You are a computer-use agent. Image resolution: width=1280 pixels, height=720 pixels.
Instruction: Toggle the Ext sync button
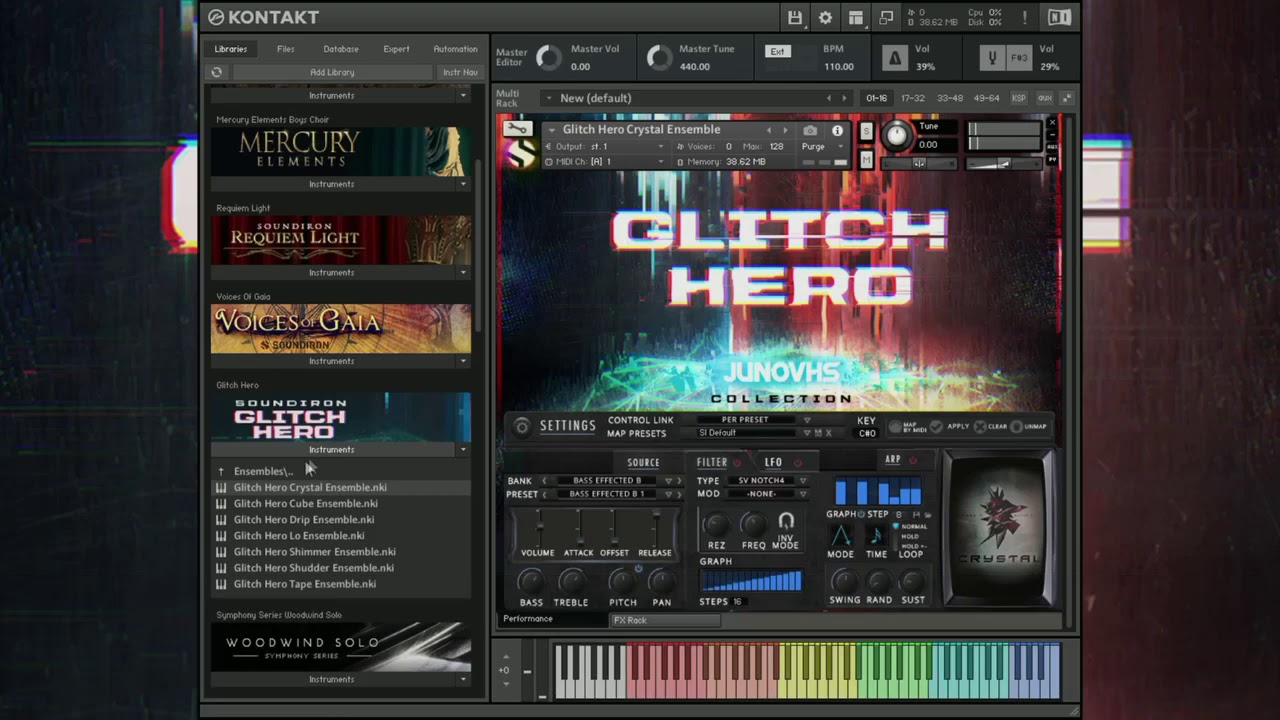coord(777,52)
